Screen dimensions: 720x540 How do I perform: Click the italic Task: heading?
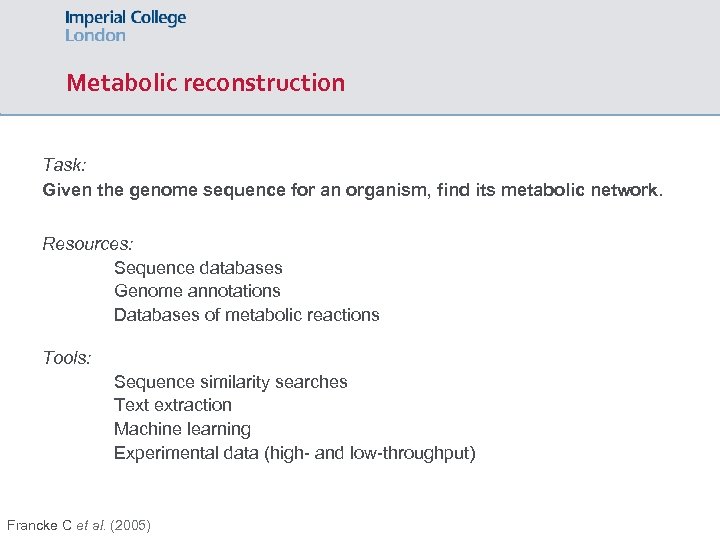click(66, 164)
